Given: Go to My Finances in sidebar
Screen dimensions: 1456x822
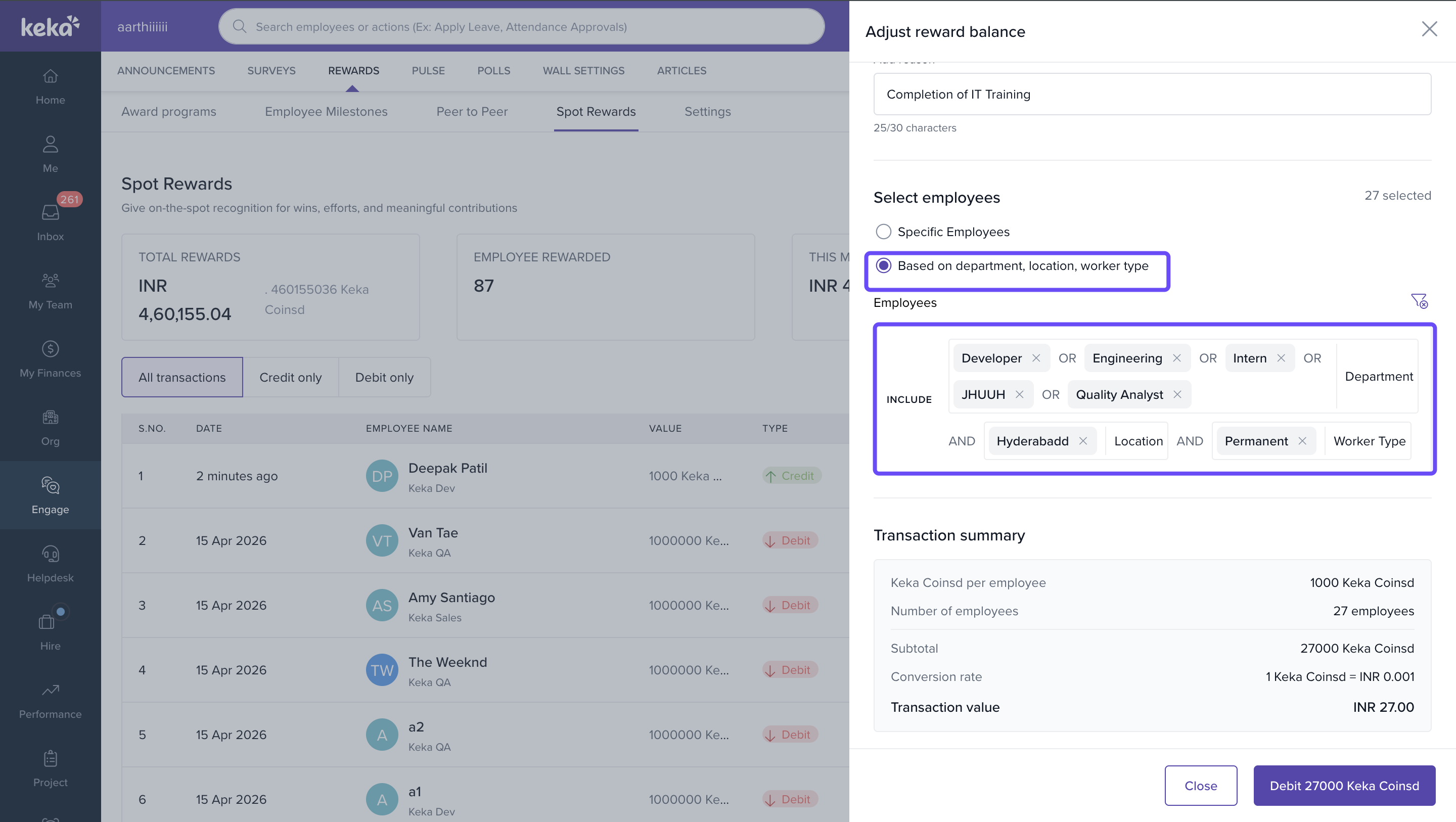Looking at the screenshot, I should 51,358.
